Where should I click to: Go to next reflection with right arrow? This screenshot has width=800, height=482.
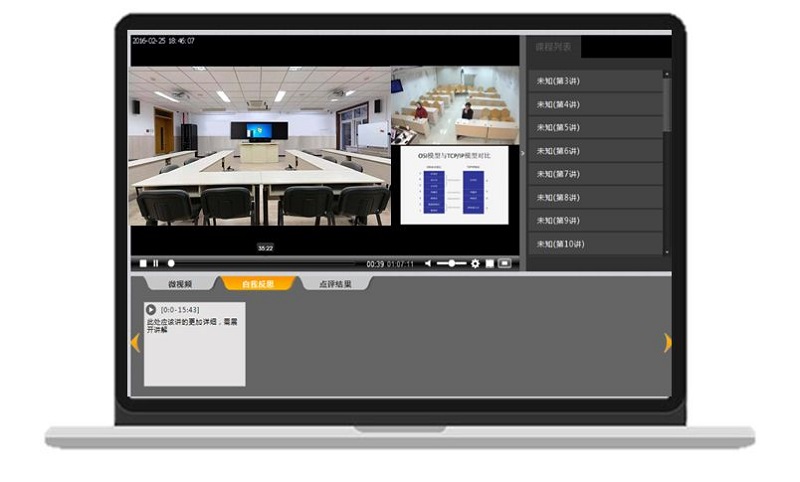667,343
